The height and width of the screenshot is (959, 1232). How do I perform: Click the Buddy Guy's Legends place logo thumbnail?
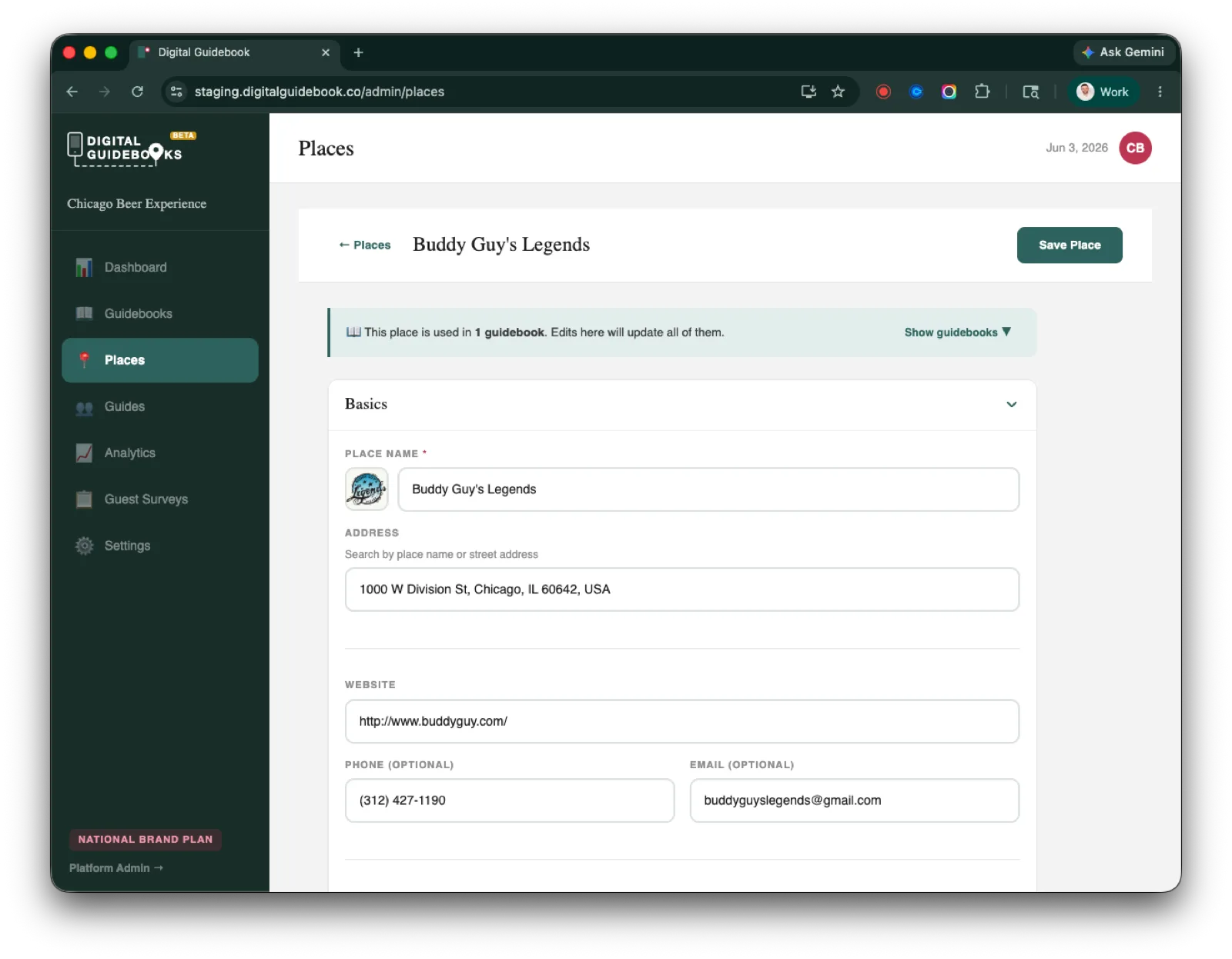pyautogui.click(x=367, y=490)
